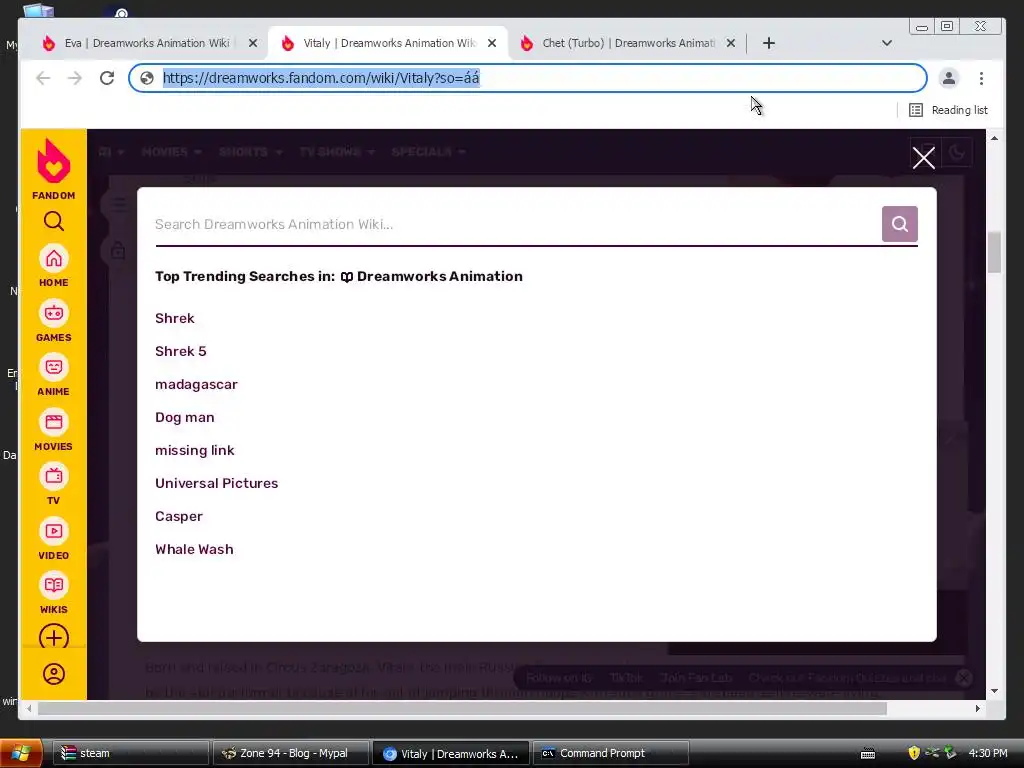Switch to Zone 94 Blog Mypal taskbar item
The image size is (1024, 768).
point(291,753)
